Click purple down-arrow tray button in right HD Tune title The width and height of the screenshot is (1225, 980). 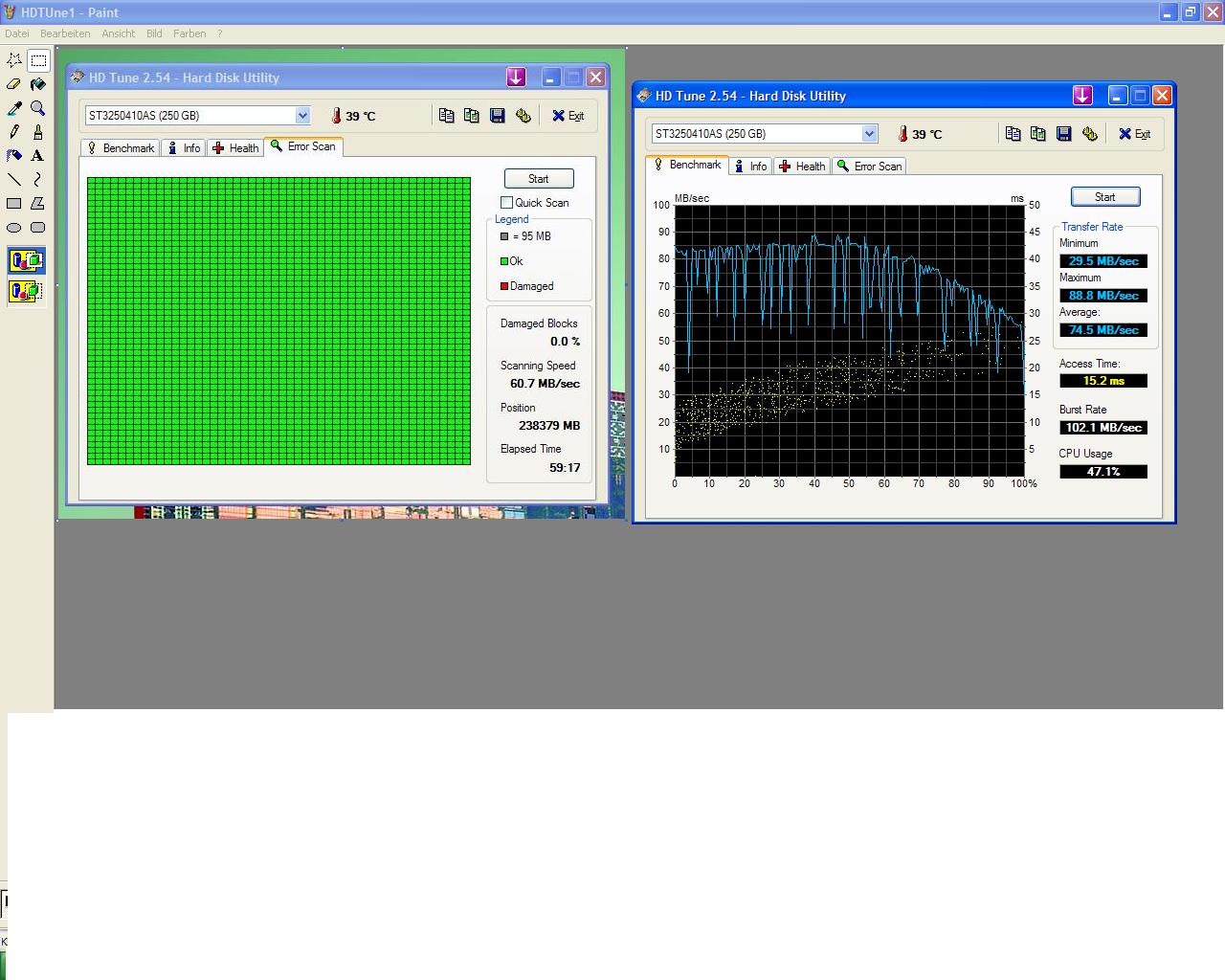point(1082,96)
